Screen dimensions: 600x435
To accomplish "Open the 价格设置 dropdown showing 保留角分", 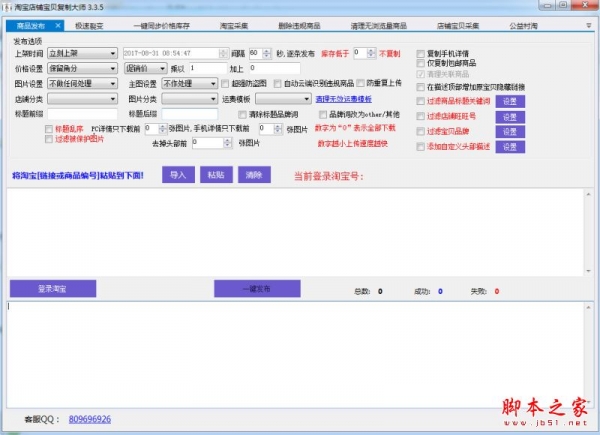I will [82, 68].
